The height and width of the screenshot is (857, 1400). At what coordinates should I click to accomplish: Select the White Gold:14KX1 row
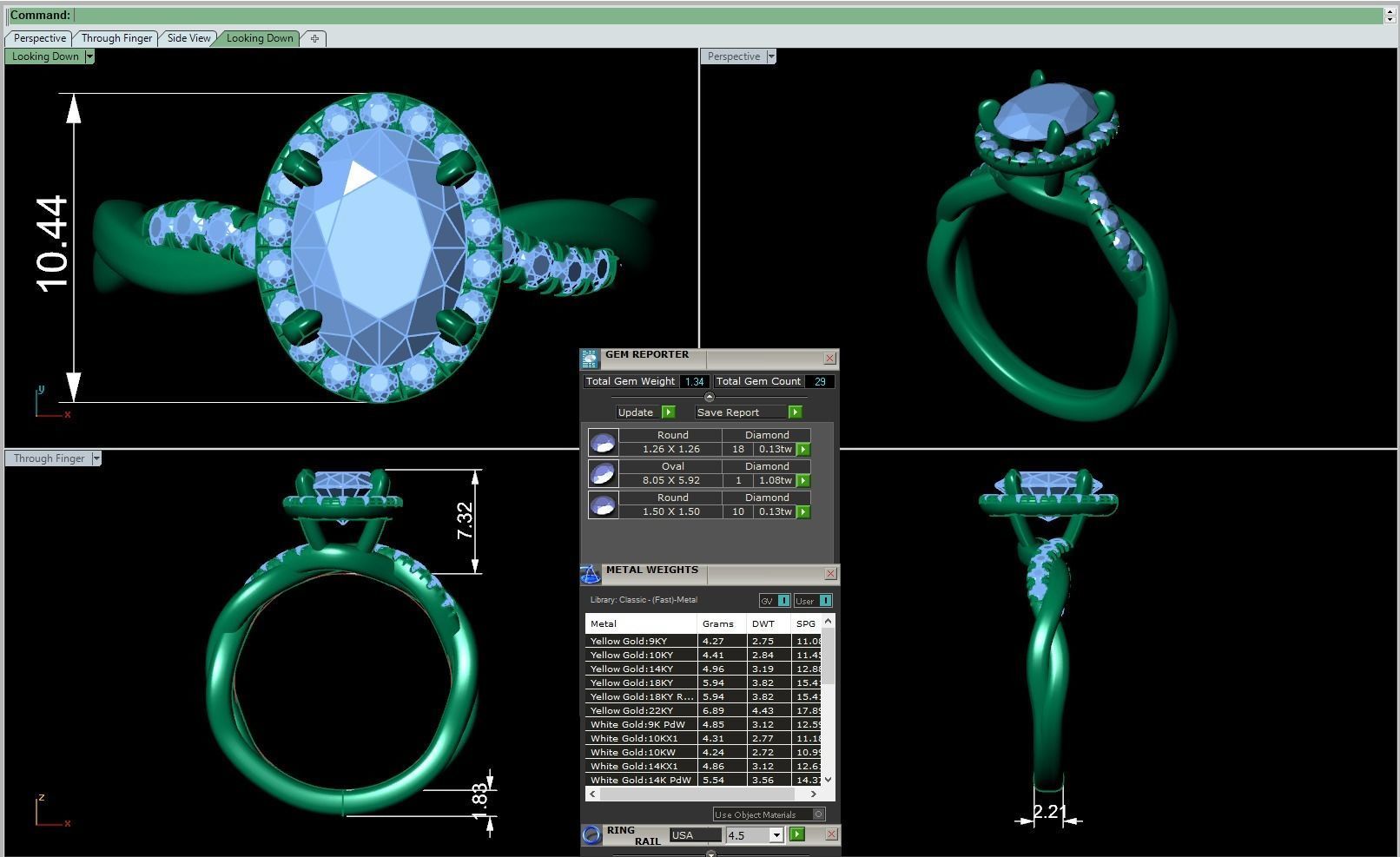click(x=703, y=766)
